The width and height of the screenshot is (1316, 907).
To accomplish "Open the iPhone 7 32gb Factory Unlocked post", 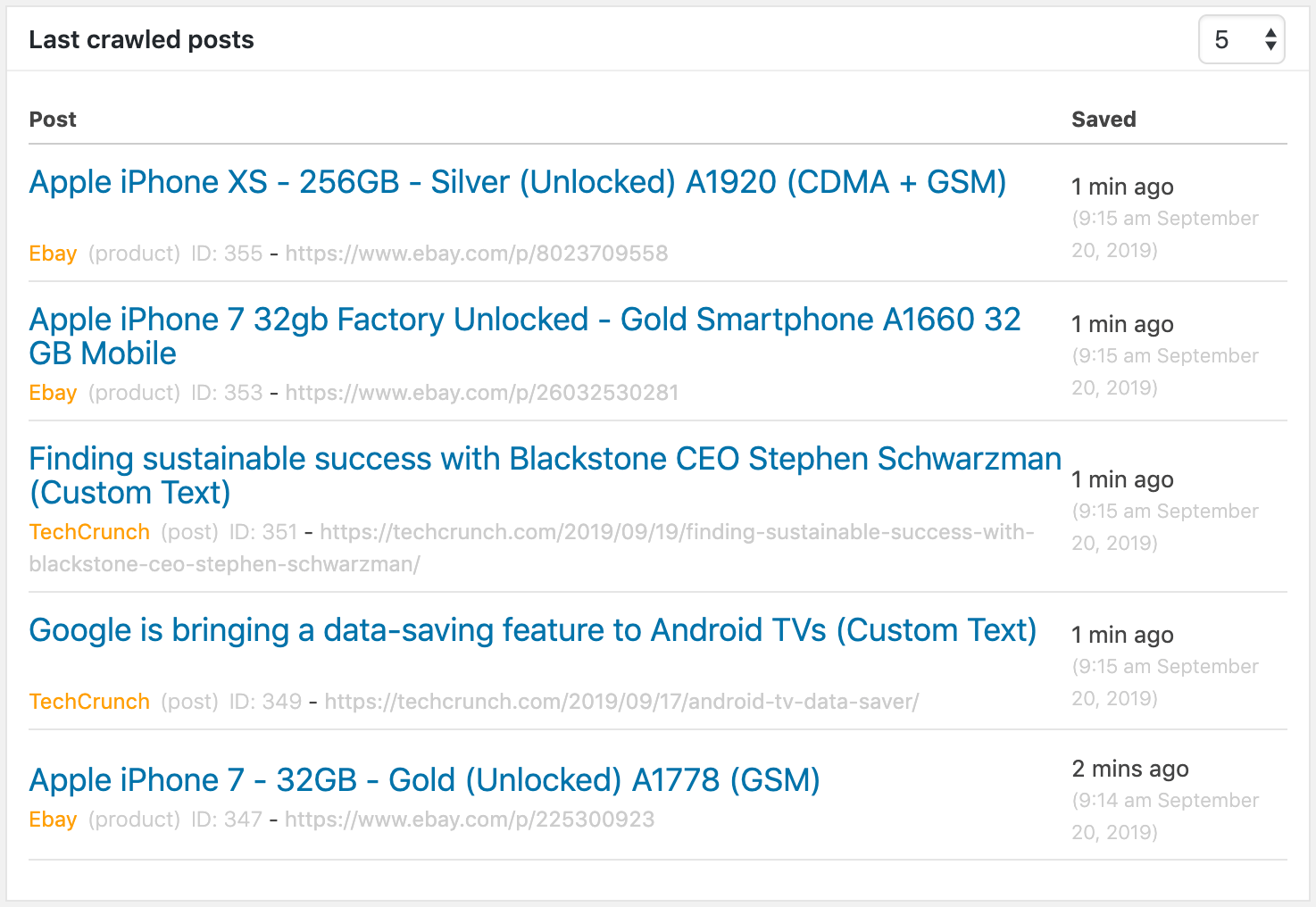I will pyautogui.click(x=524, y=320).
